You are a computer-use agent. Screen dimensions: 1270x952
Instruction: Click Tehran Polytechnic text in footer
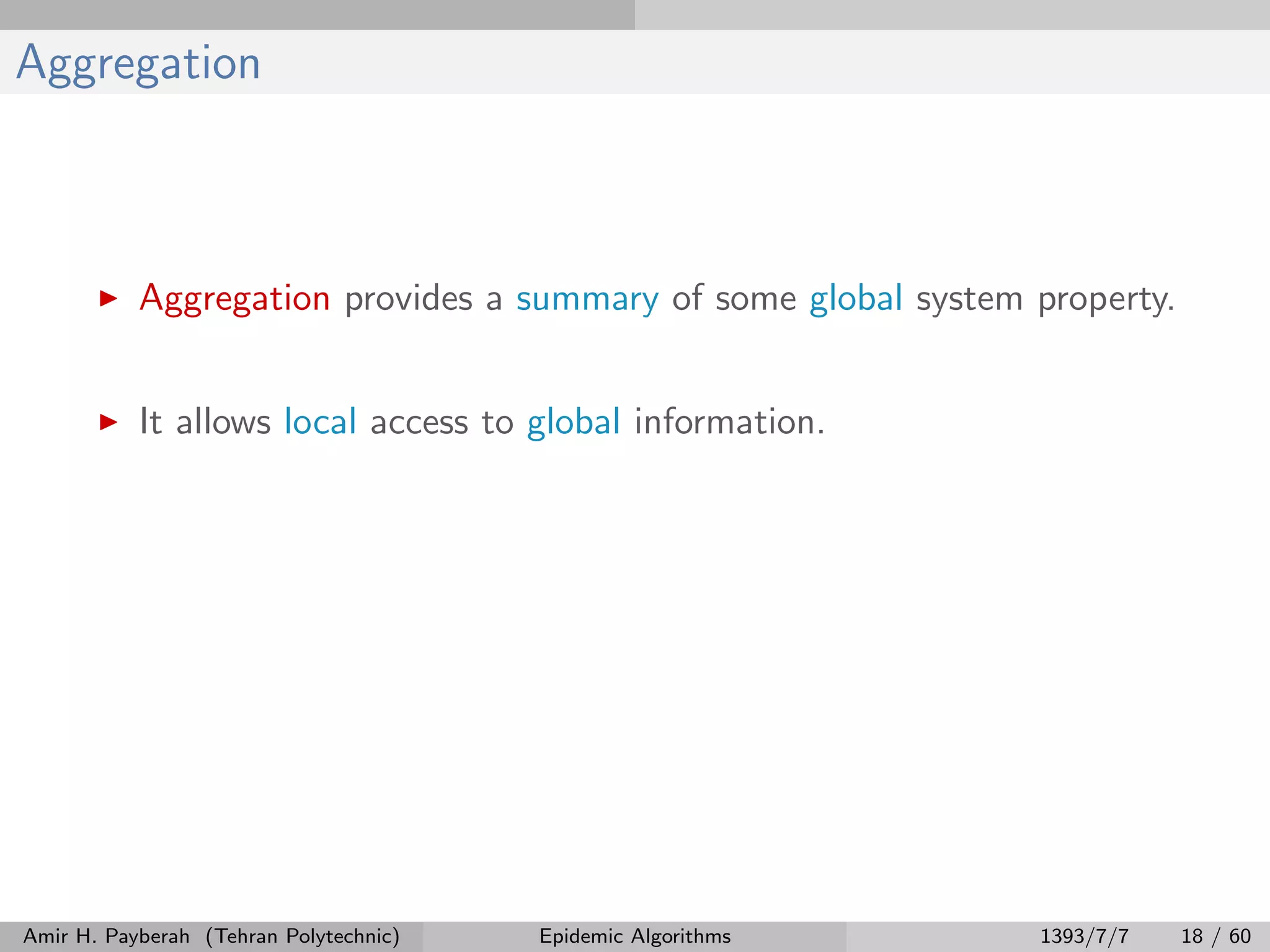[303, 936]
